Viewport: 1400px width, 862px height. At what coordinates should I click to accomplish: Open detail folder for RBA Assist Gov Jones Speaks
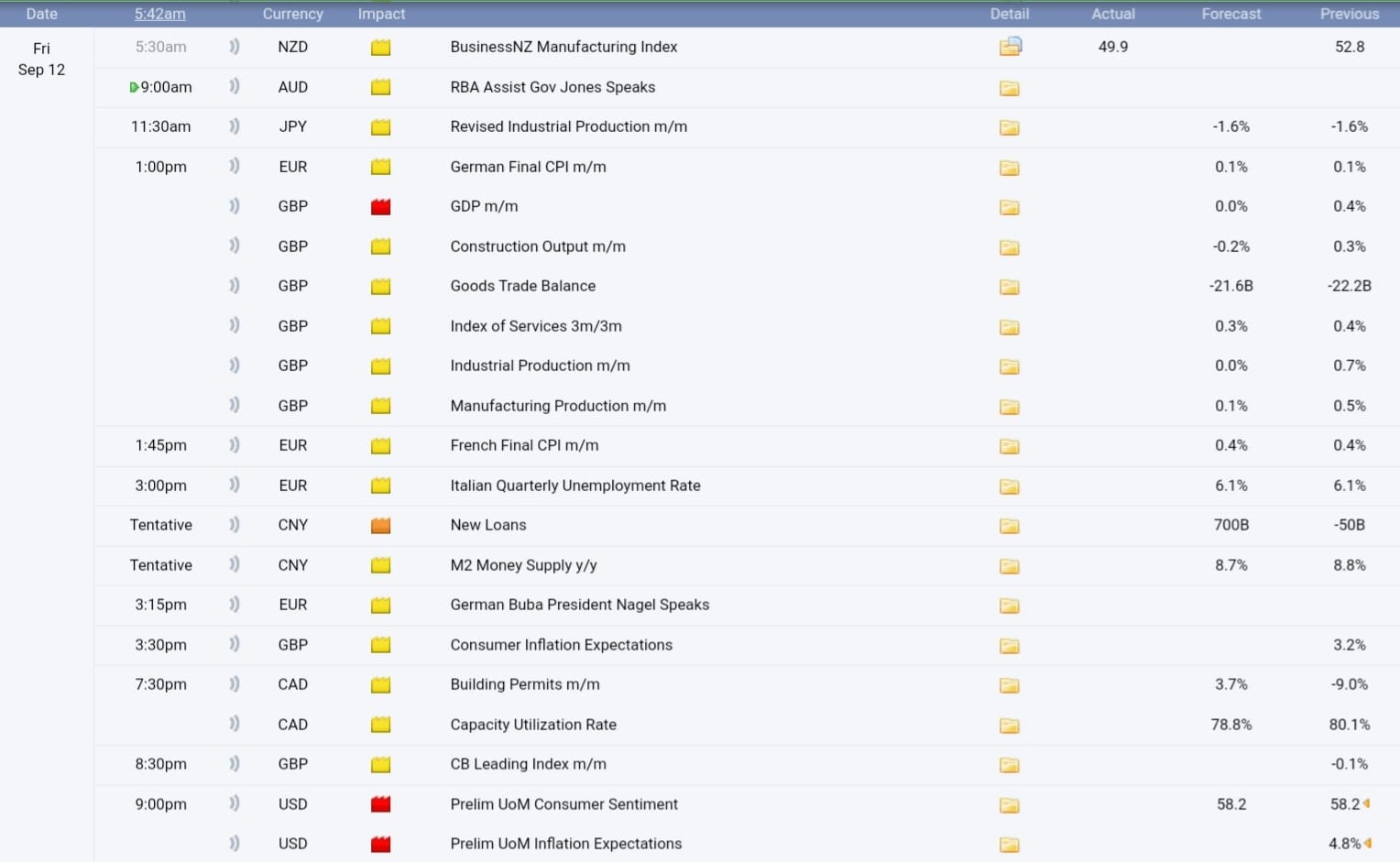(x=1009, y=88)
